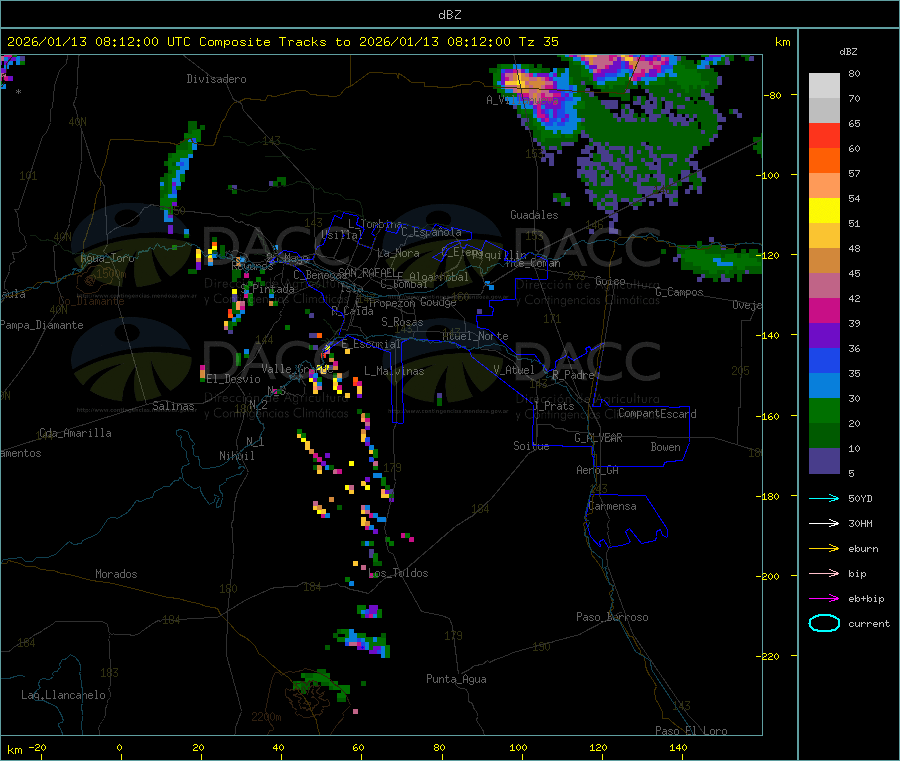Click the 'Agua_Toro' map label
Screen dimensions: 900x761
point(107,258)
